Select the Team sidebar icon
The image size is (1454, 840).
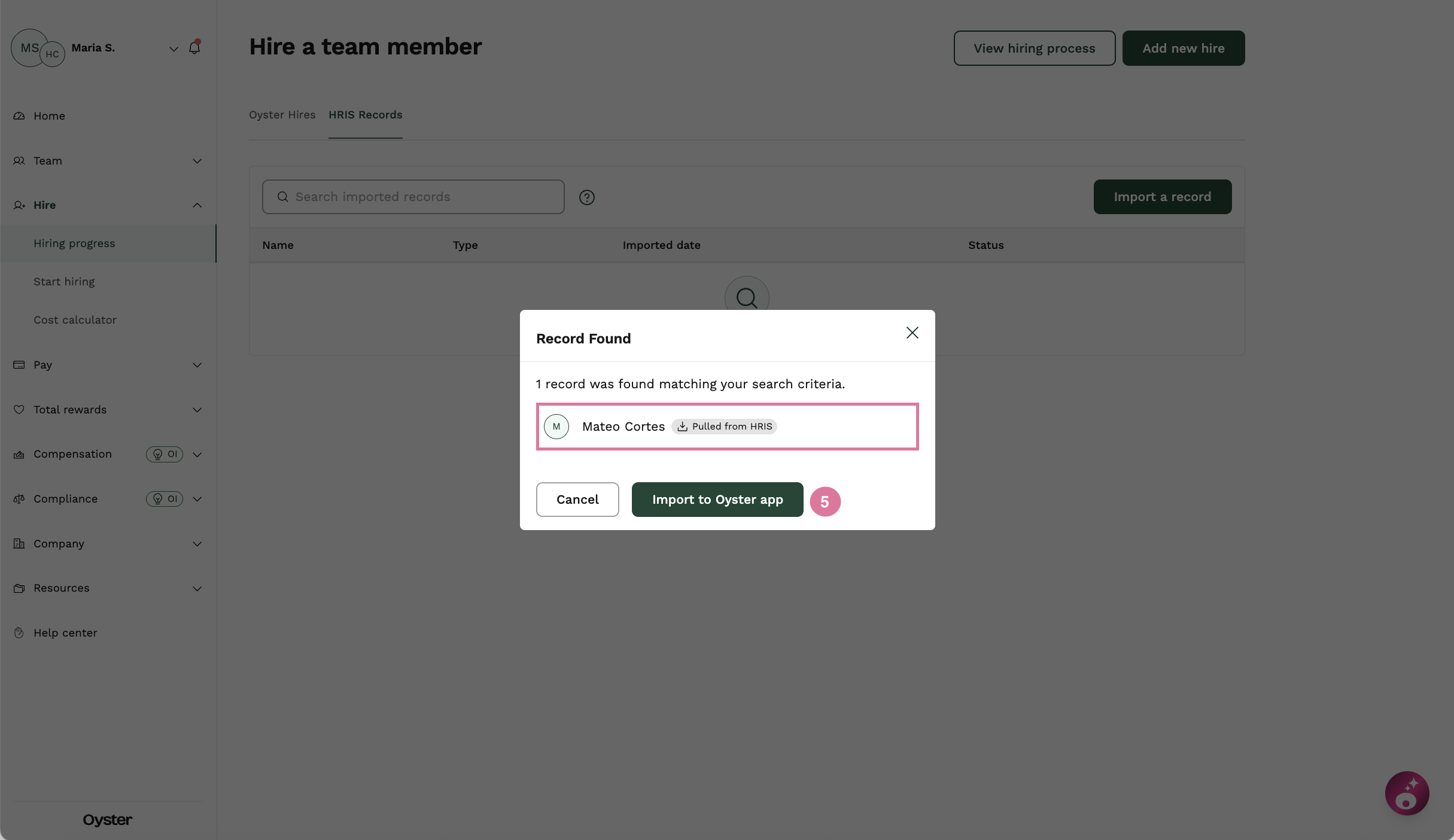(x=19, y=160)
